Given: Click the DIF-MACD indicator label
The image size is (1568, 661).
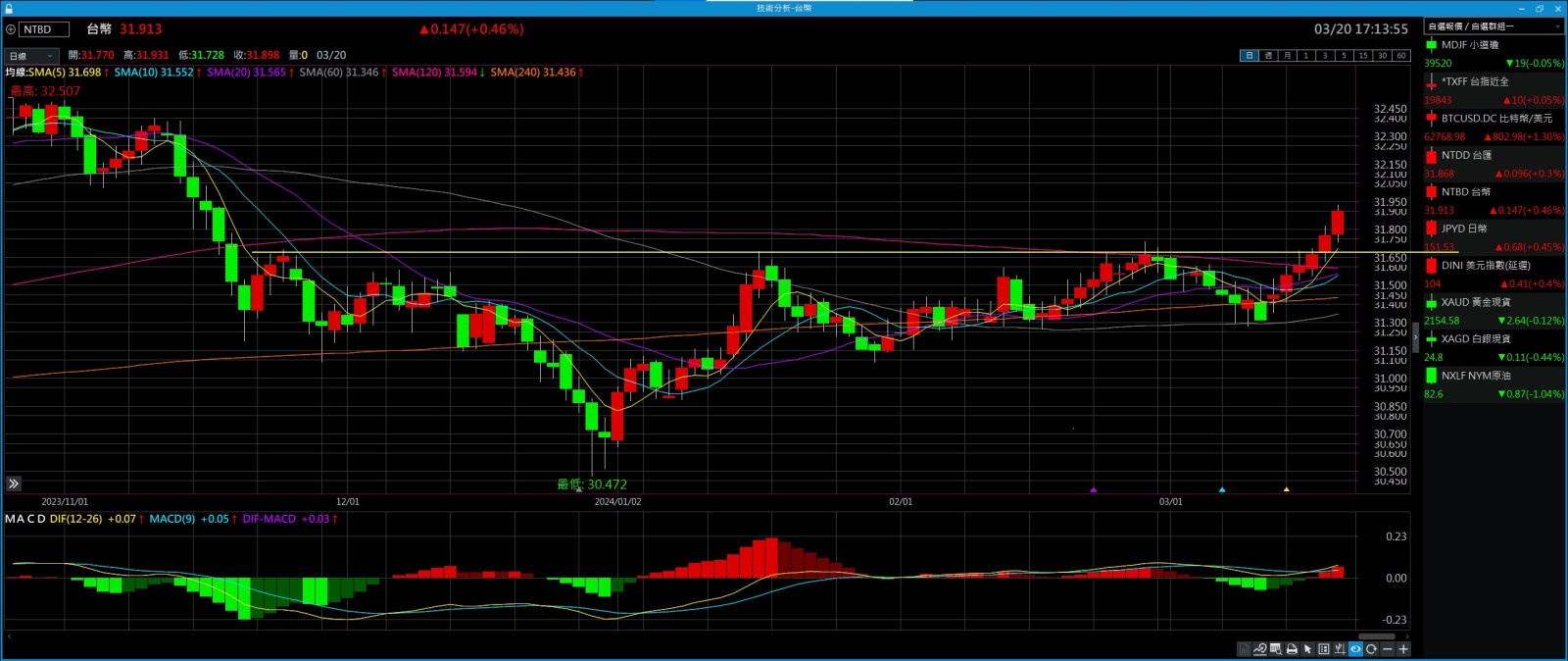Looking at the screenshot, I should pos(269,519).
